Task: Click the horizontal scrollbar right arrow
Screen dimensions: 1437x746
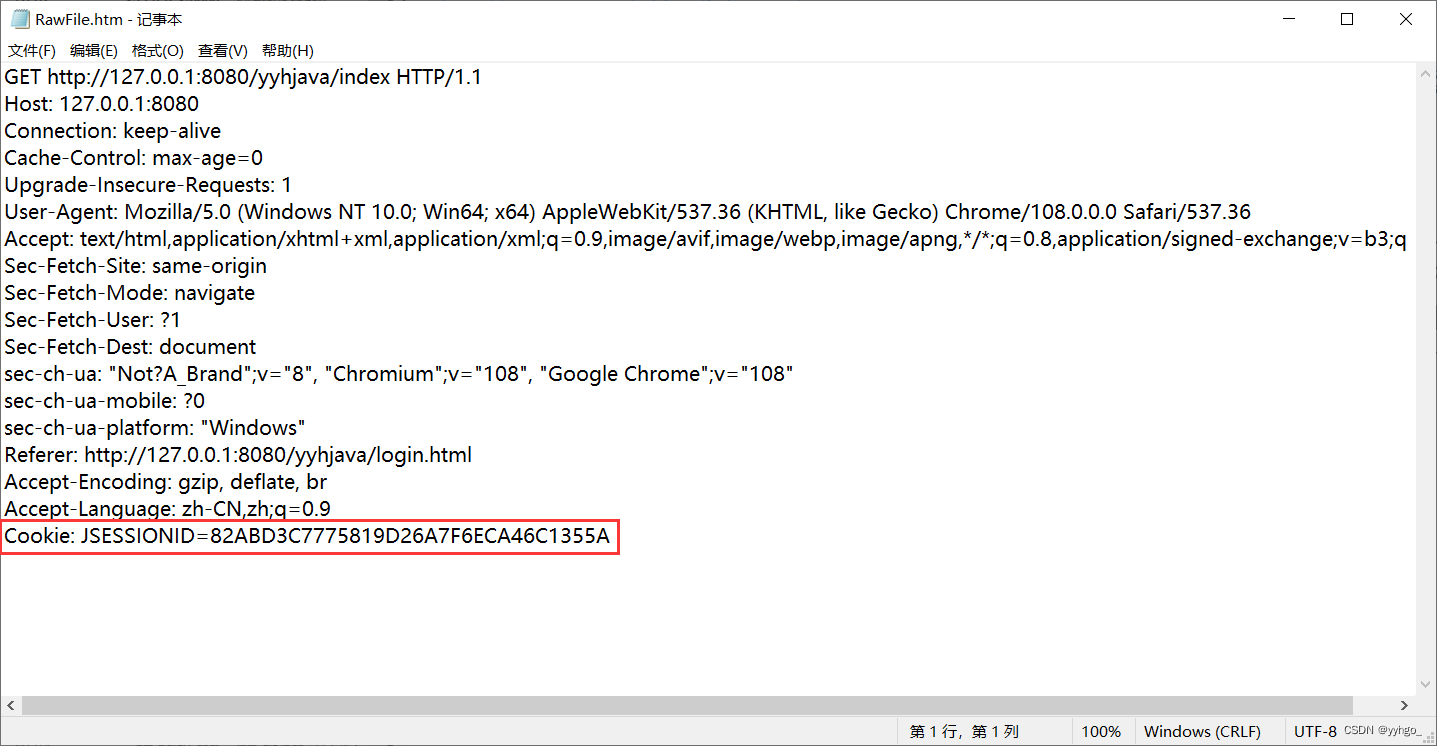Action: point(1405,705)
